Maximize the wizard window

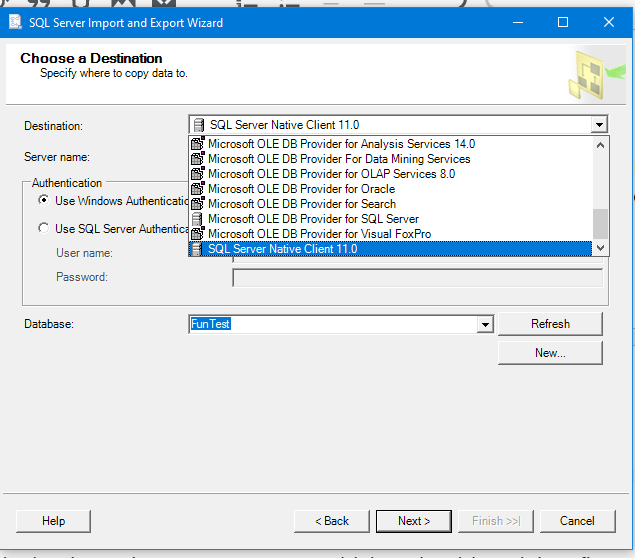(x=563, y=22)
